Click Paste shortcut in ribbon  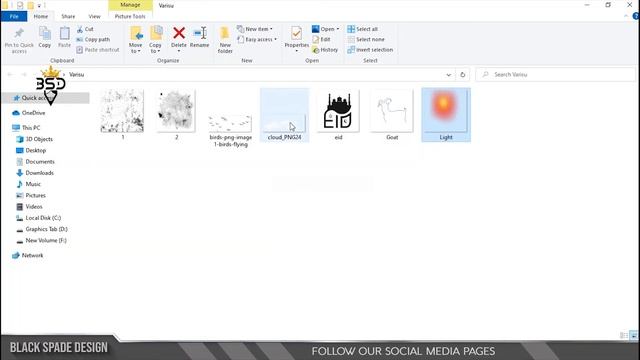click(98, 50)
